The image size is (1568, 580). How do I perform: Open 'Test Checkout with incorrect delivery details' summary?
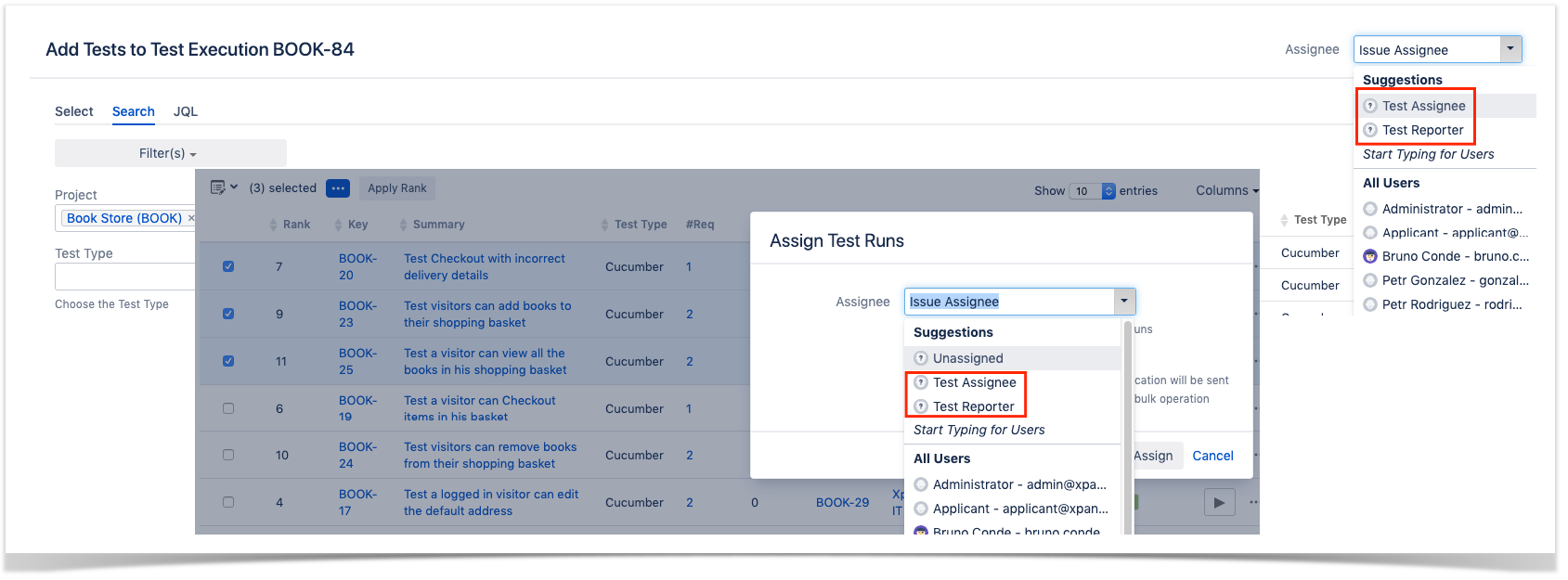485,266
